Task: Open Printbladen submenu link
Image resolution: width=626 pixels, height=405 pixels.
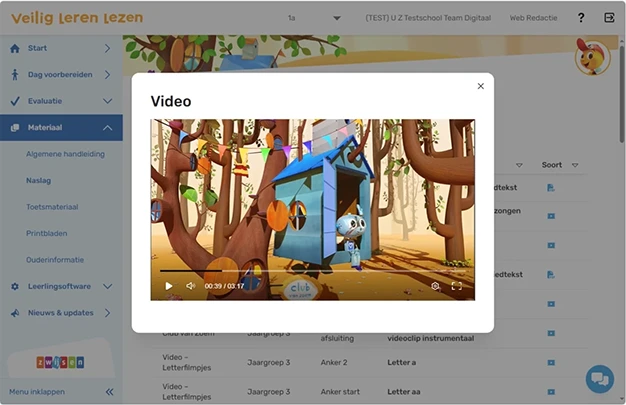Action: [x=46, y=233]
